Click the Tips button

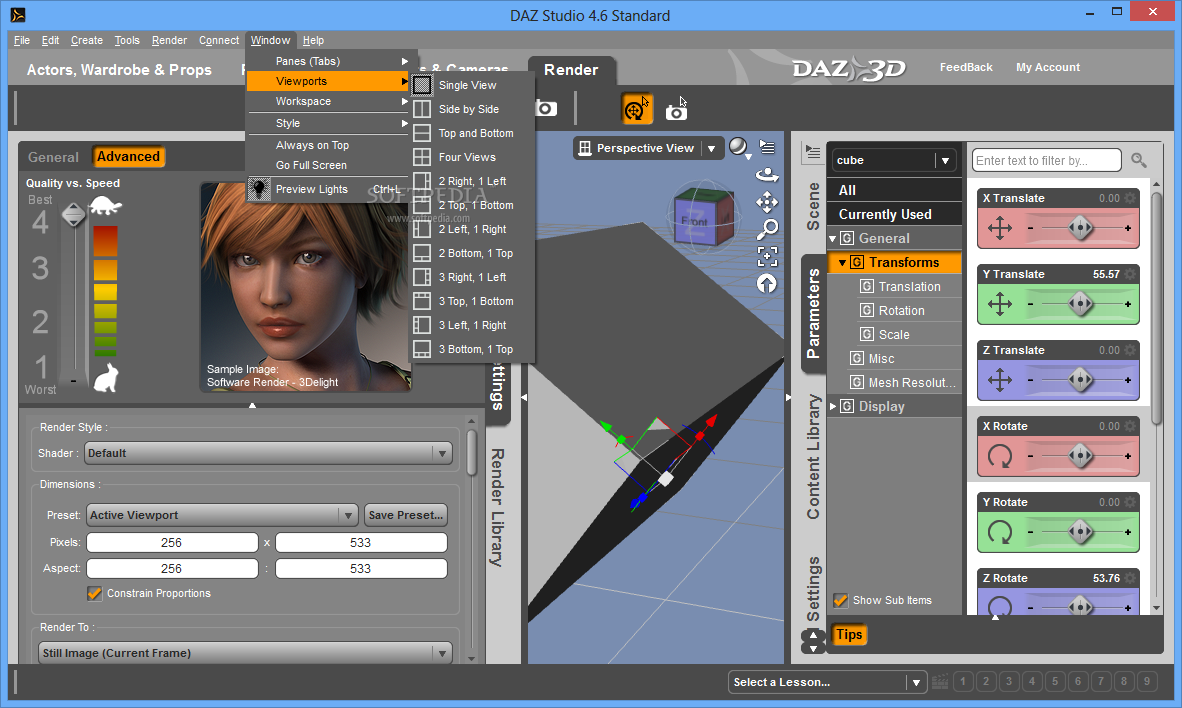pos(849,634)
